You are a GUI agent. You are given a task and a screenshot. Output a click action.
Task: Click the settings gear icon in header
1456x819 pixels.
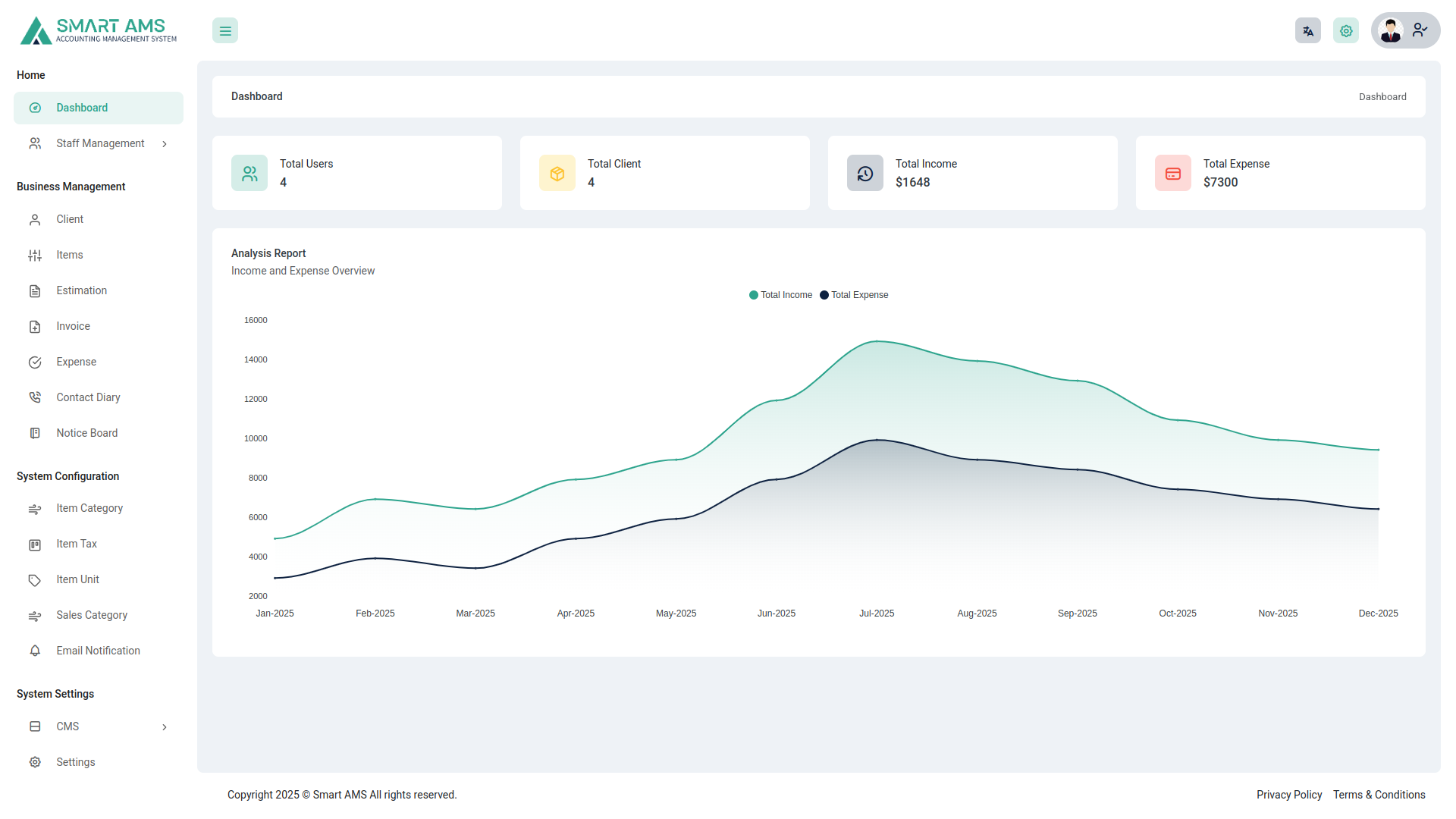pos(1345,30)
